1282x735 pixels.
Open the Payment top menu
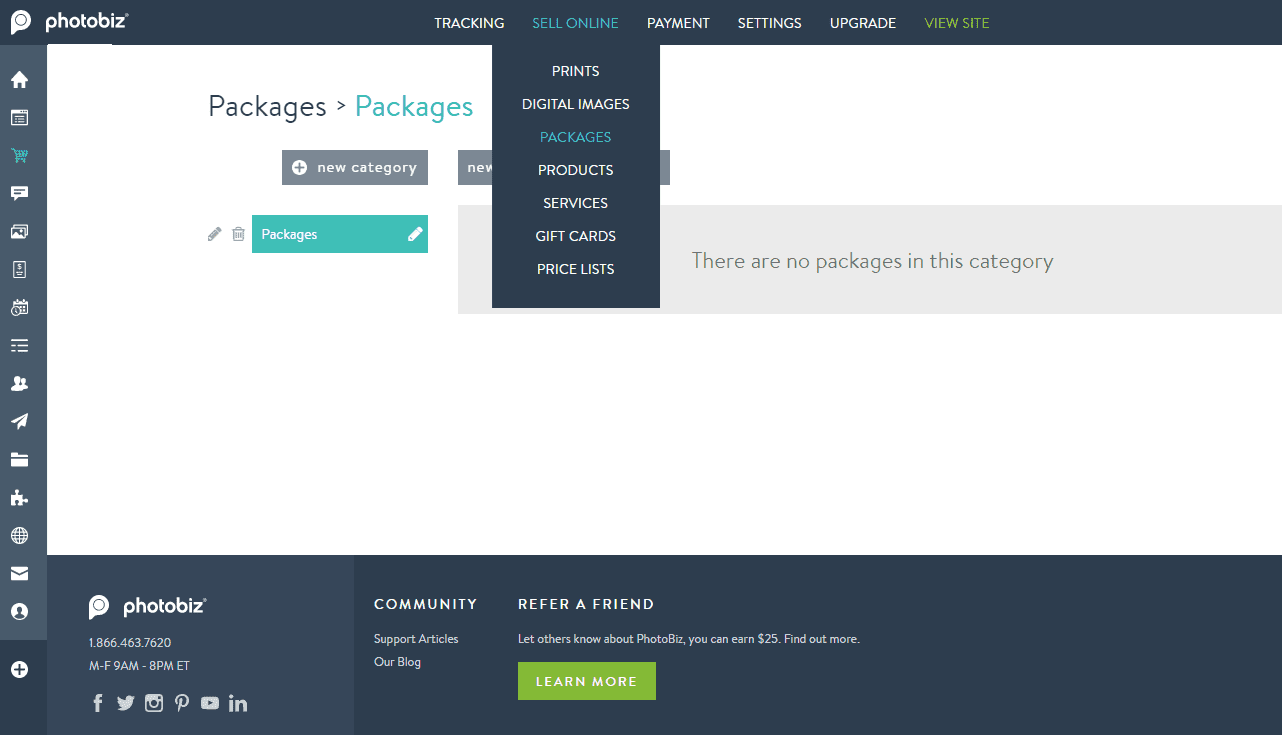click(x=678, y=23)
